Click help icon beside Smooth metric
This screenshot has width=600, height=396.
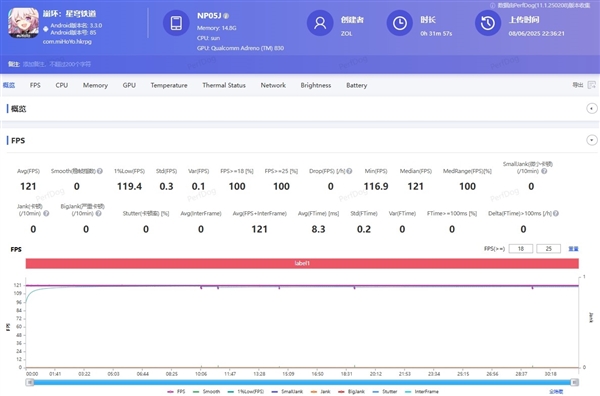click(100, 171)
